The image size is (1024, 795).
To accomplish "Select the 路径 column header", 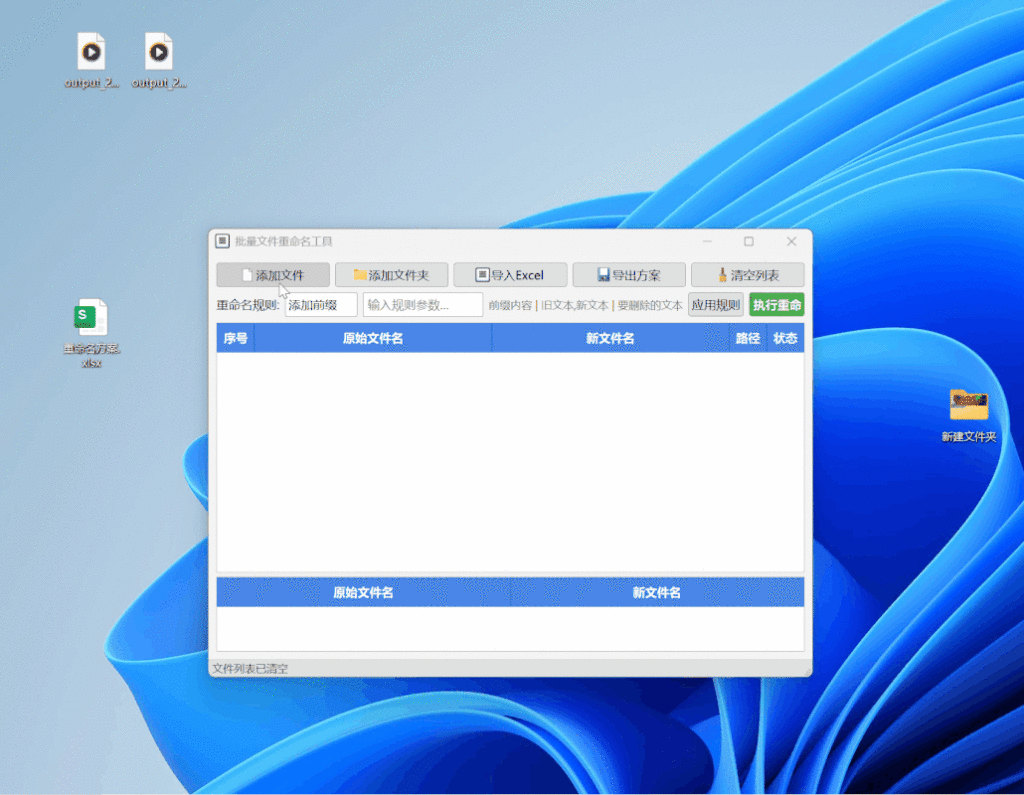I will tap(748, 338).
